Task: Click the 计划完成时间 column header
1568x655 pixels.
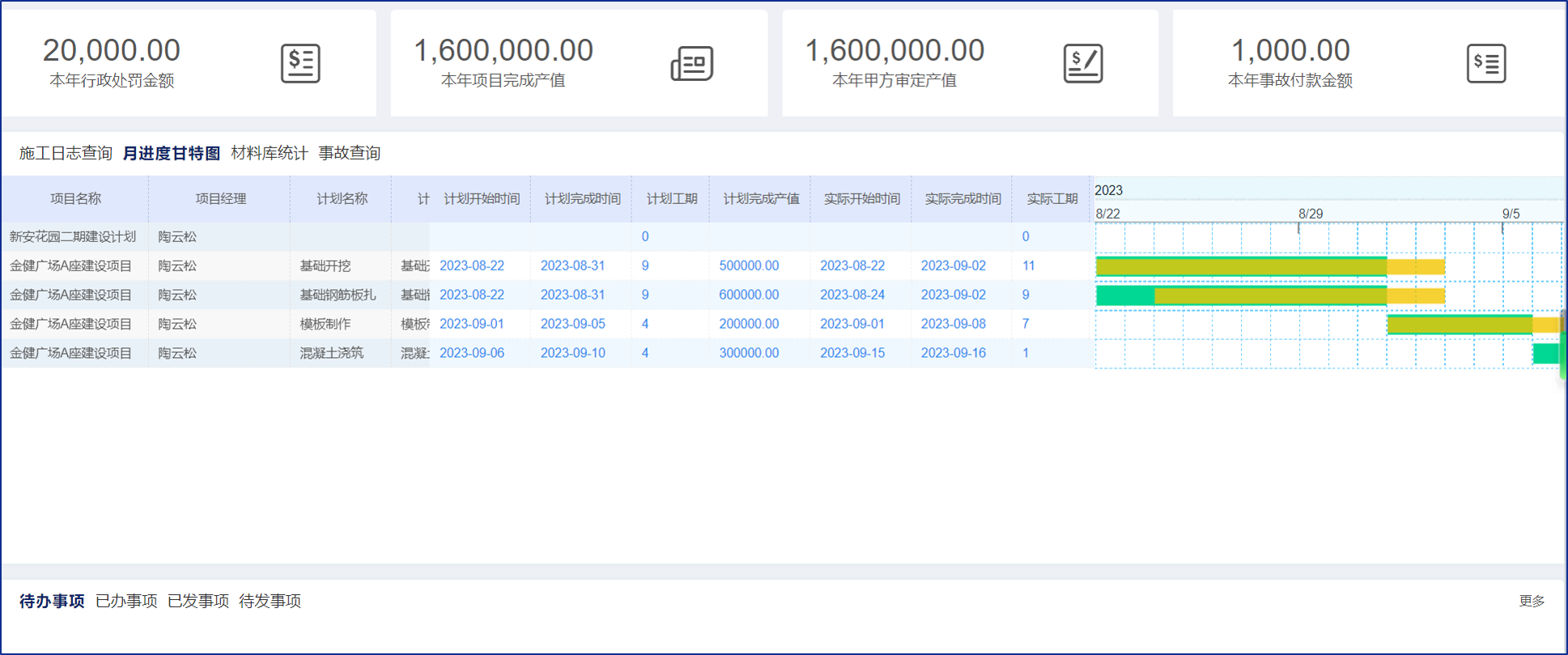Action: 582,198
